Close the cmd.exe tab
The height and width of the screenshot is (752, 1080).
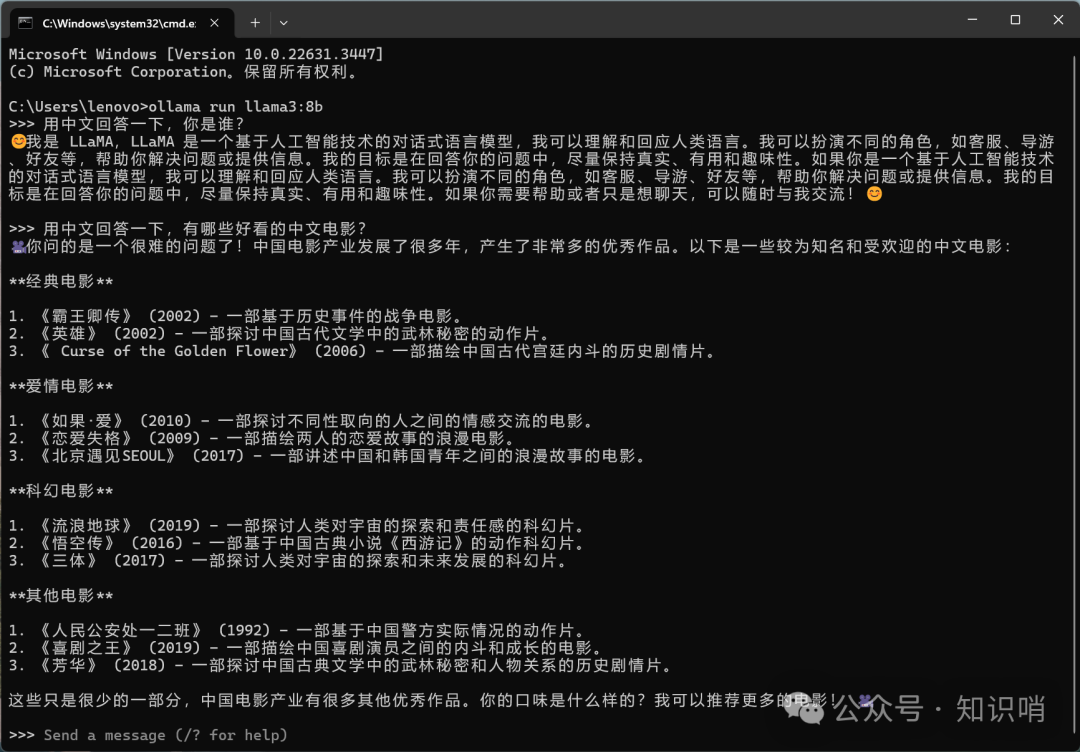214,23
